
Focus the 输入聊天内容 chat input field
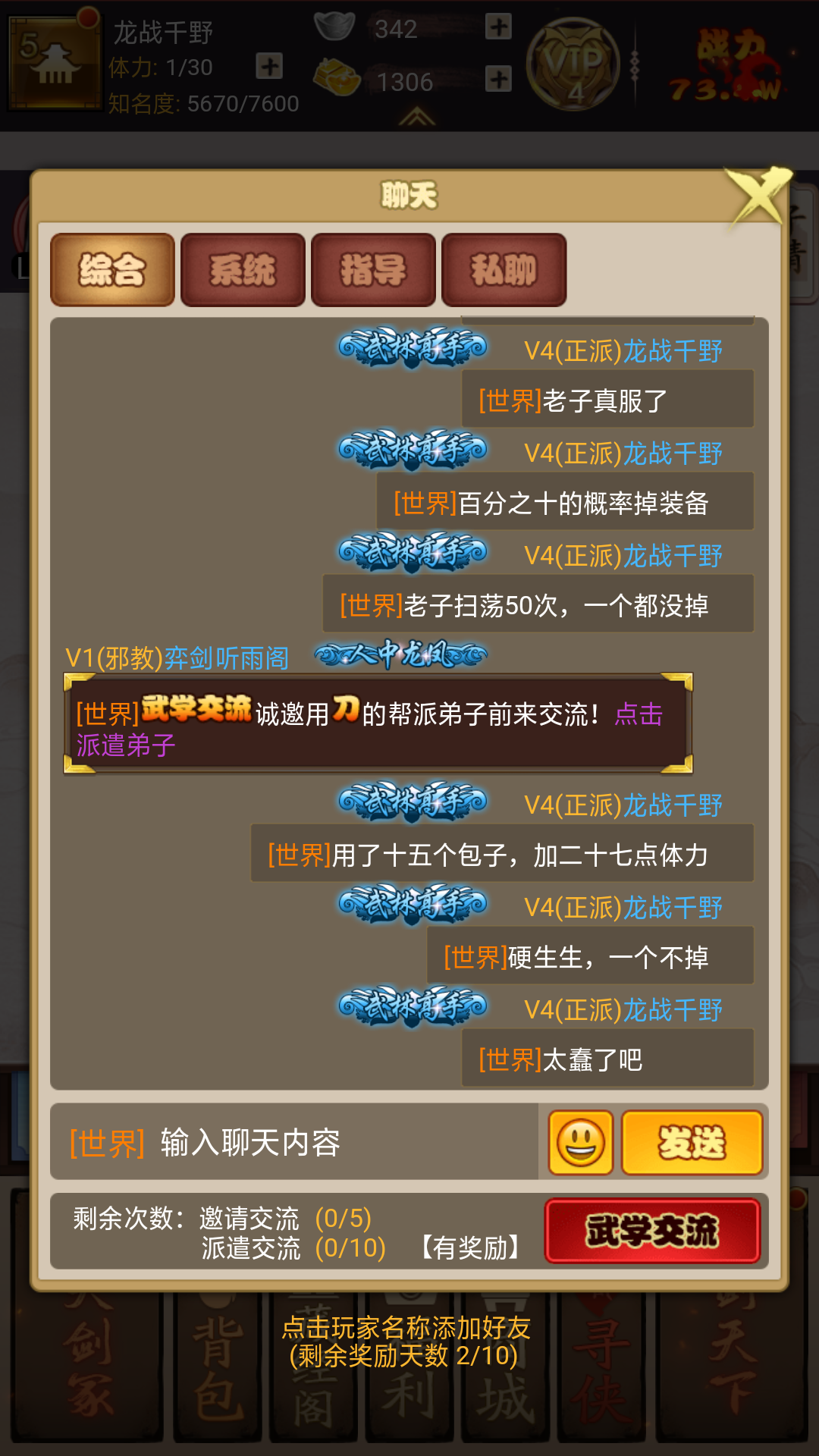pos(294,1142)
